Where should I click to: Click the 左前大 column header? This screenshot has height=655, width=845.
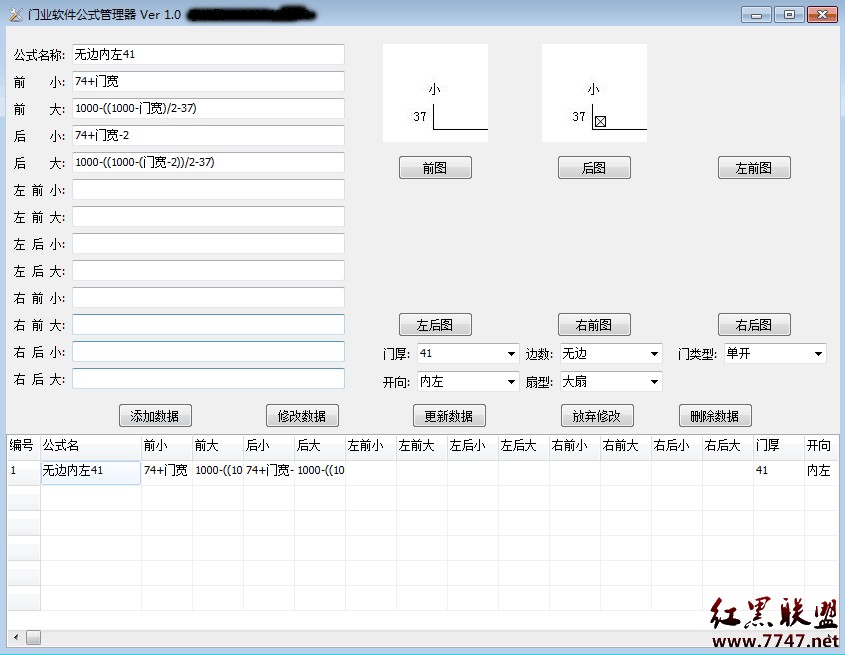[422, 446]
